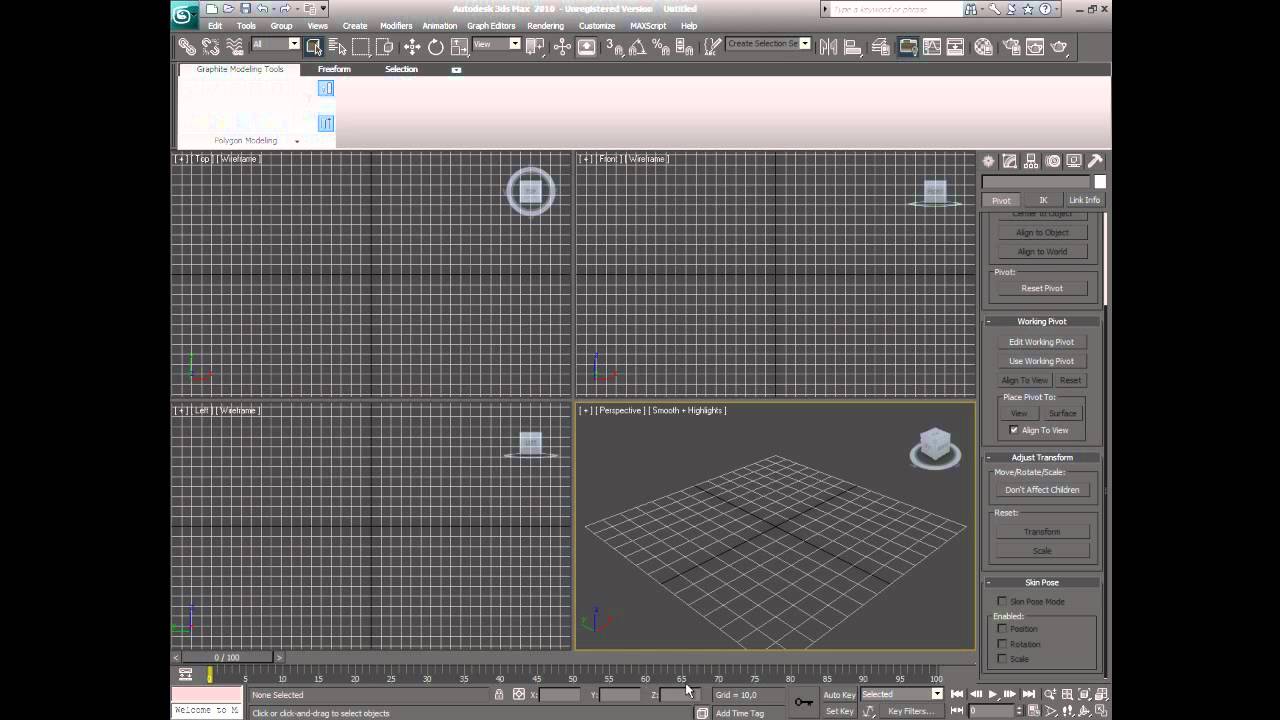The width and height of the screenshot is (1280, 720).
Task: Open the Utilities hammer panel tab
Action: (x=1095, y=161)
